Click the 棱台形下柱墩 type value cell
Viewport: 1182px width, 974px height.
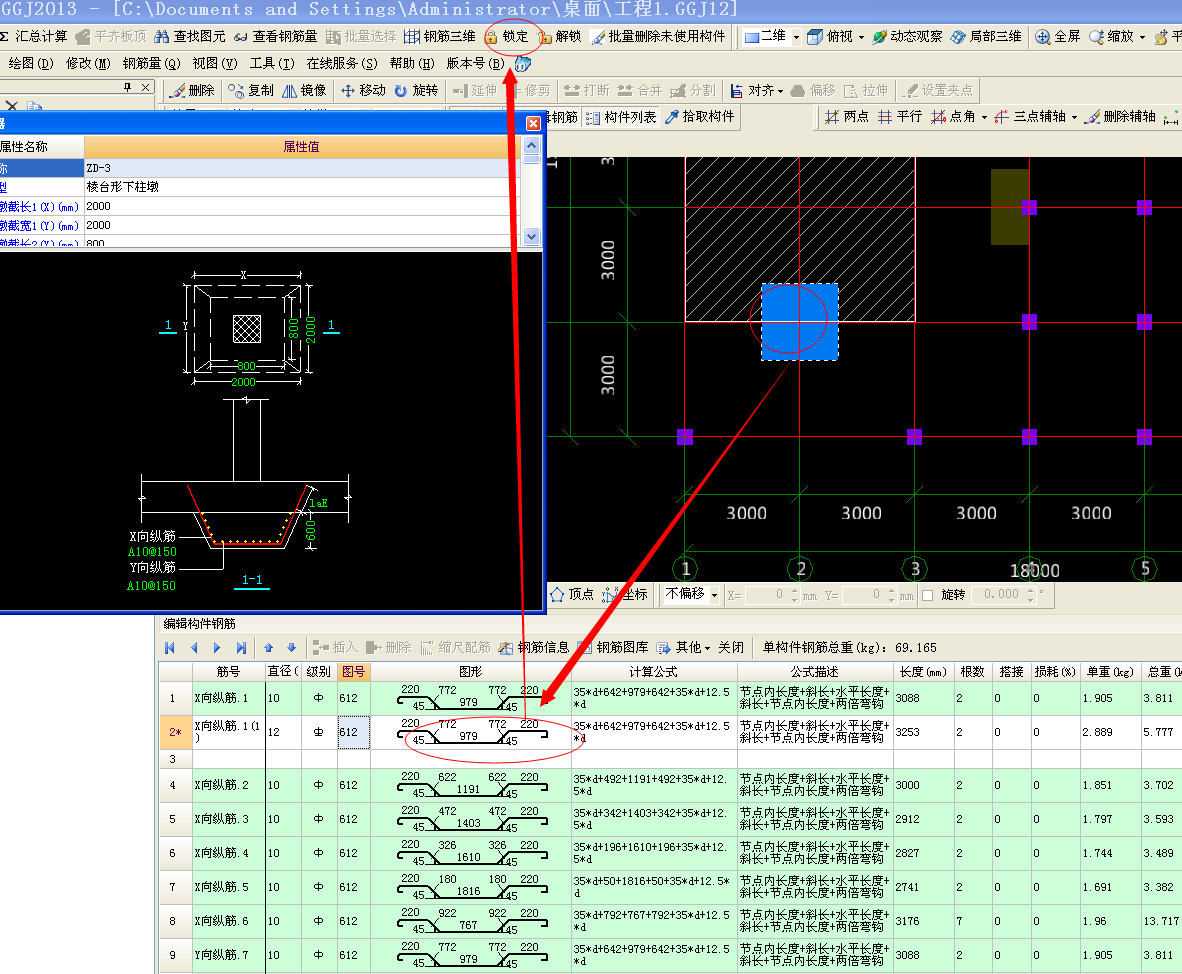tap(302, 187)
